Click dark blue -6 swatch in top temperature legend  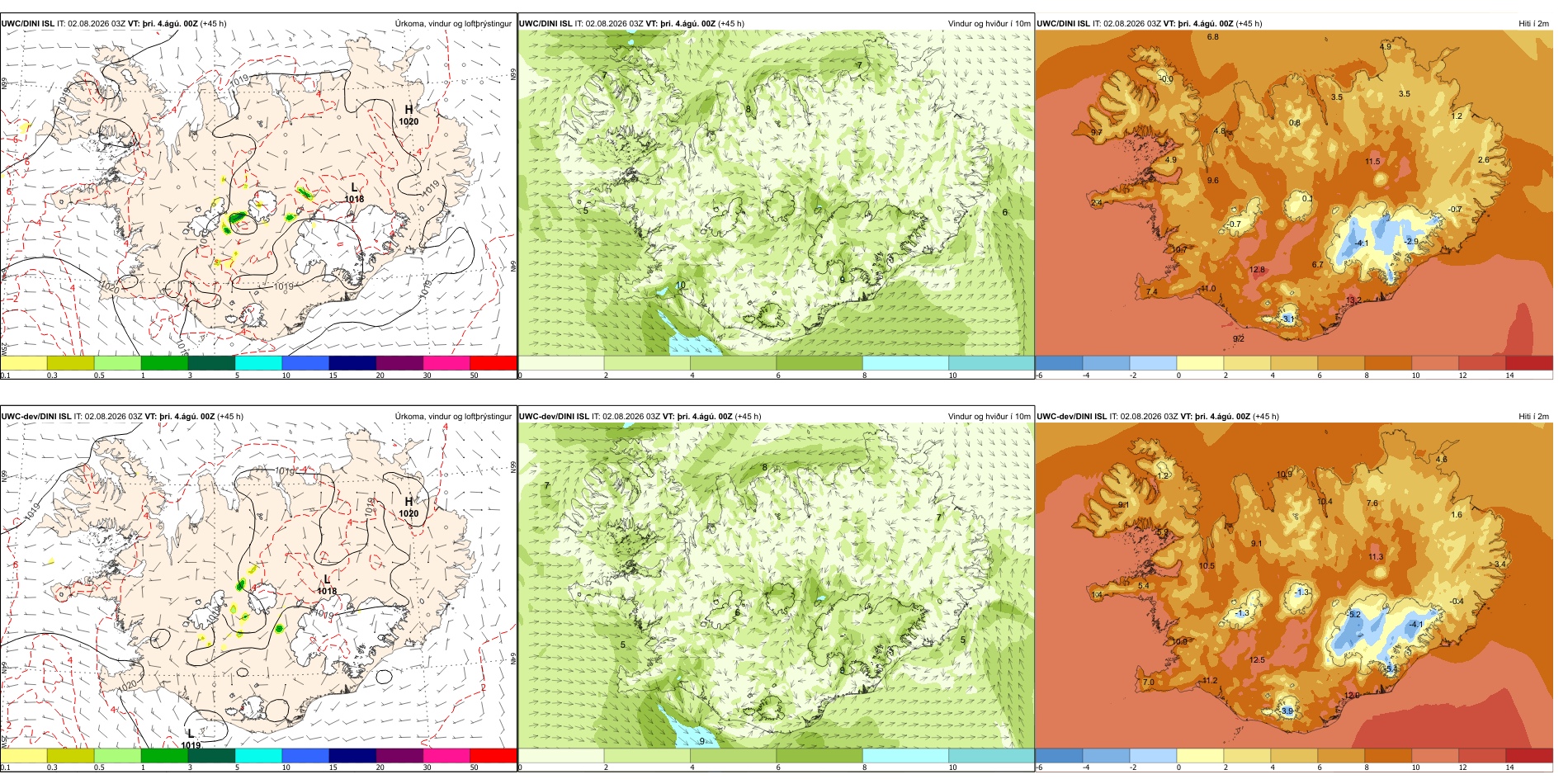click(1059, 363)
